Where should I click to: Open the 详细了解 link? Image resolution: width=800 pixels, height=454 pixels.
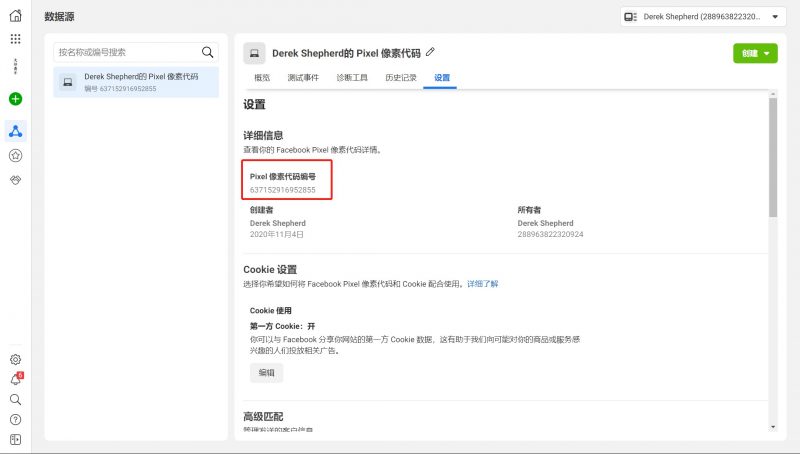point(483,284)
